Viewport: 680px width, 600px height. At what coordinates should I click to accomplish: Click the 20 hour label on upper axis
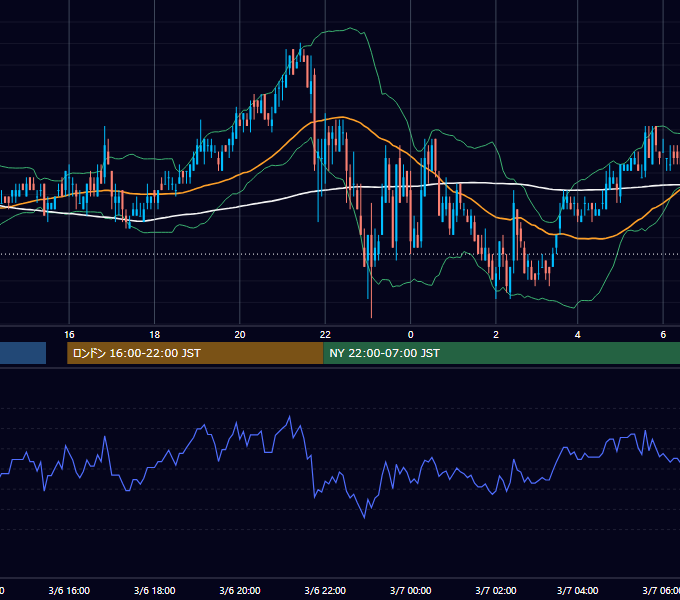point(240,335)
